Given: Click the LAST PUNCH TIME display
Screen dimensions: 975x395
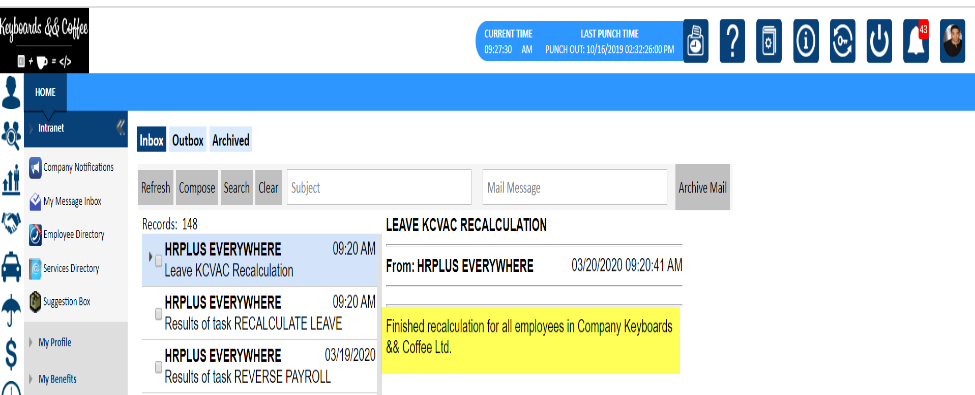Looking at the screenshot, I should [609, 41].
